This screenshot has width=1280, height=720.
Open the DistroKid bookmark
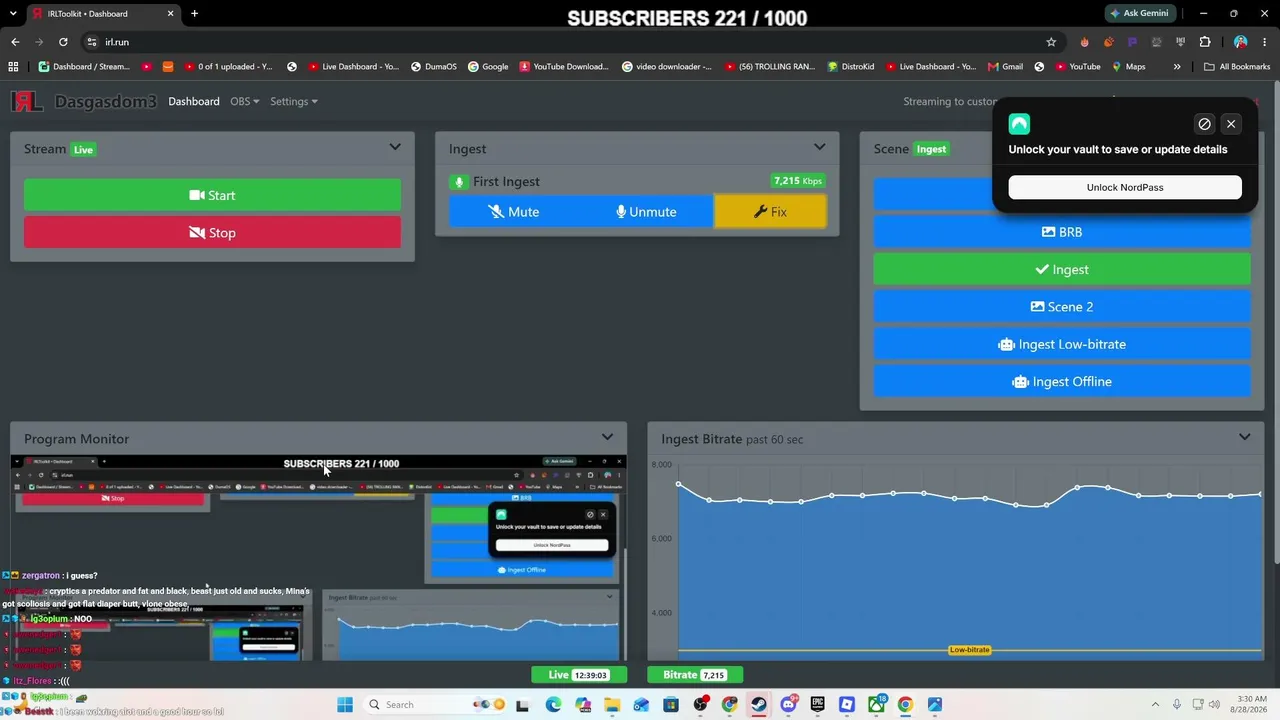point(851,67)
